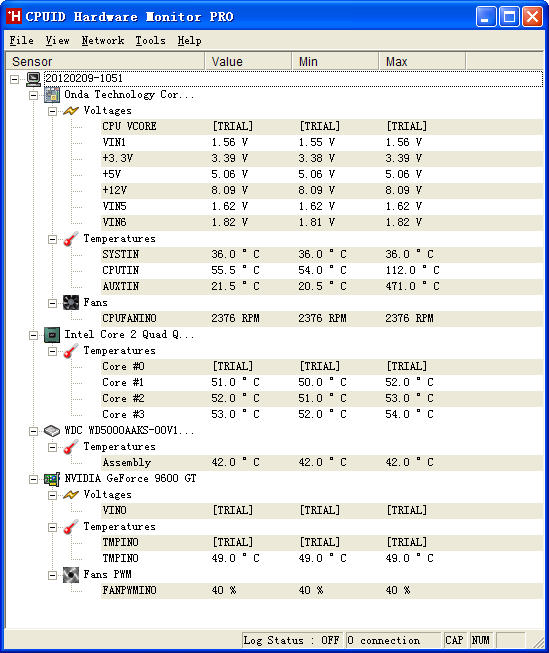The width and height of the screenshot is (549, 653).
Task: Click the computer icon beside 20120209-1051
Action: pos(33,78)
